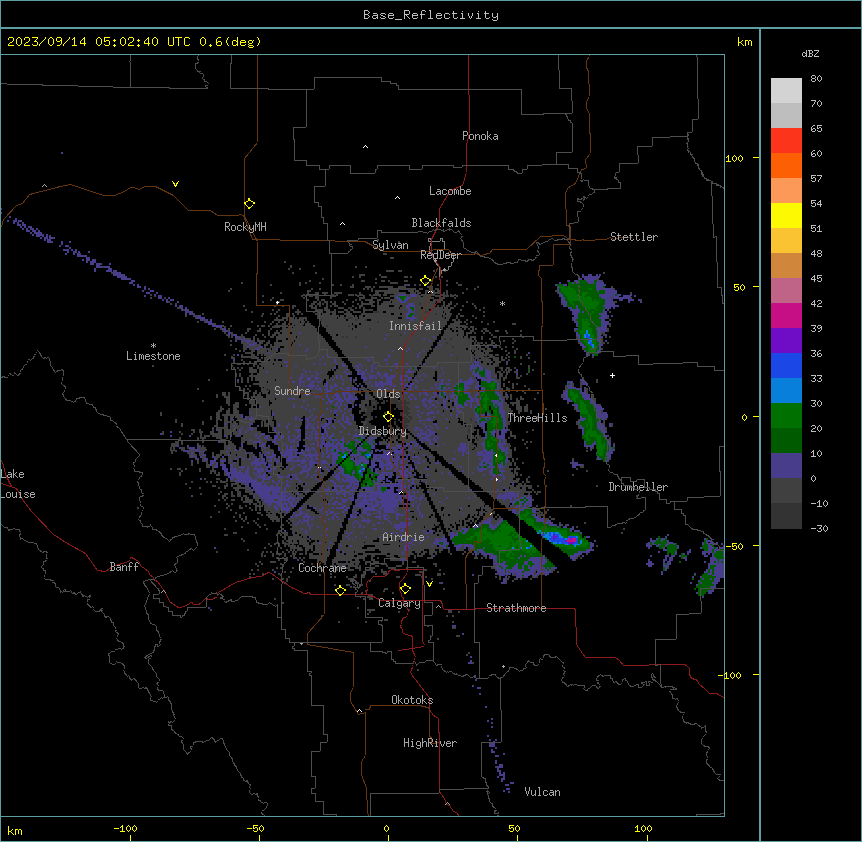
Task: Select the Blackfalds label
Action: tap(441, 223)
